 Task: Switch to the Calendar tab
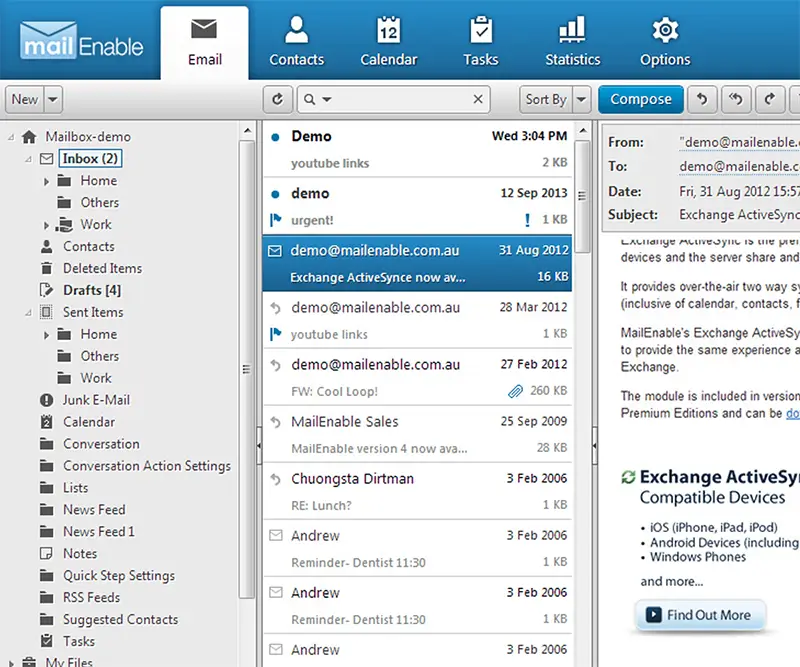click(x=388, y=42)
